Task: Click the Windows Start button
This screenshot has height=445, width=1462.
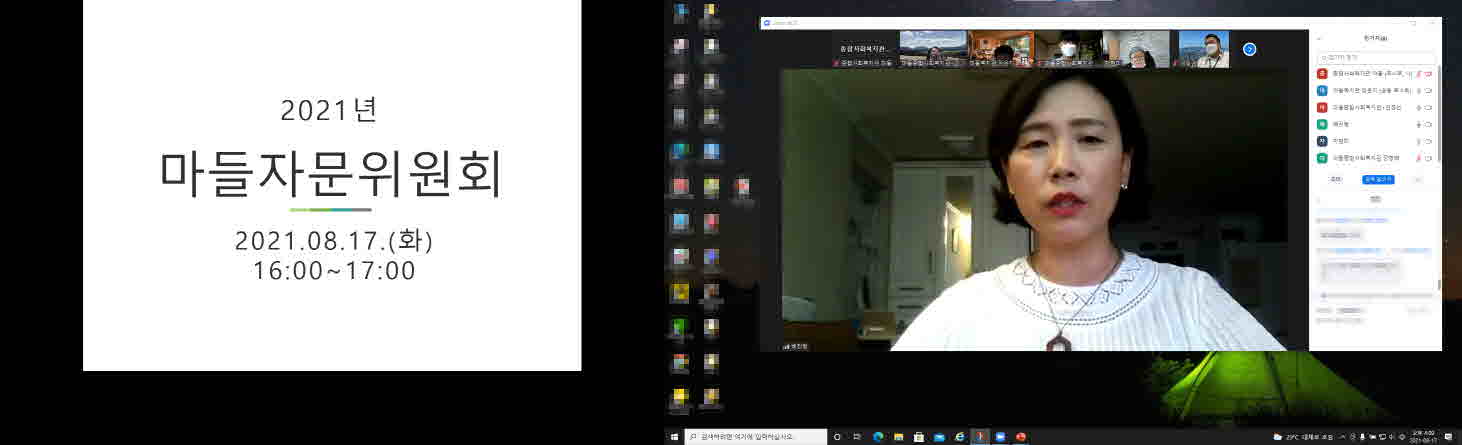Action: (x=674, y=437)
